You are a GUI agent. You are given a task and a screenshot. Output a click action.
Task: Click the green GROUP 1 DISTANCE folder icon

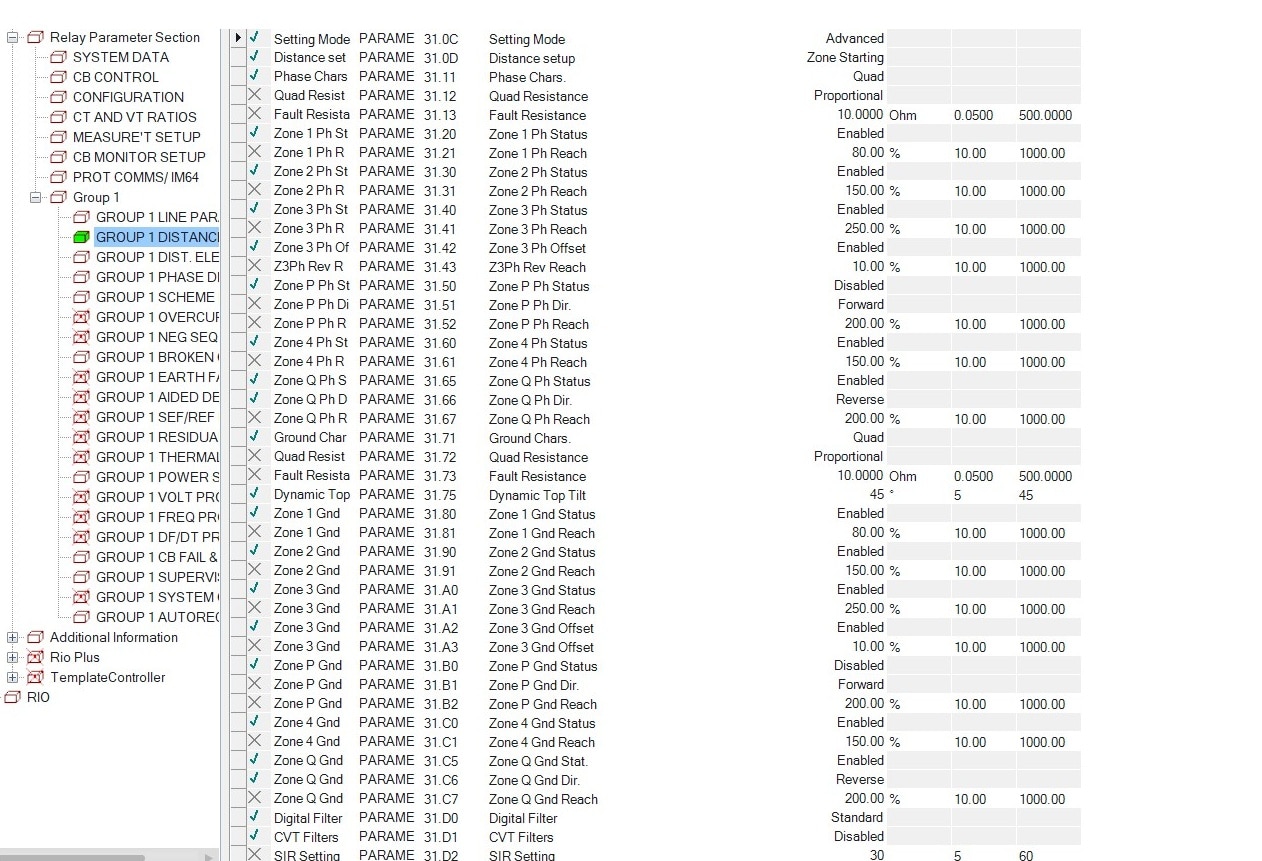pyautogui.click(x=81, y=237)
